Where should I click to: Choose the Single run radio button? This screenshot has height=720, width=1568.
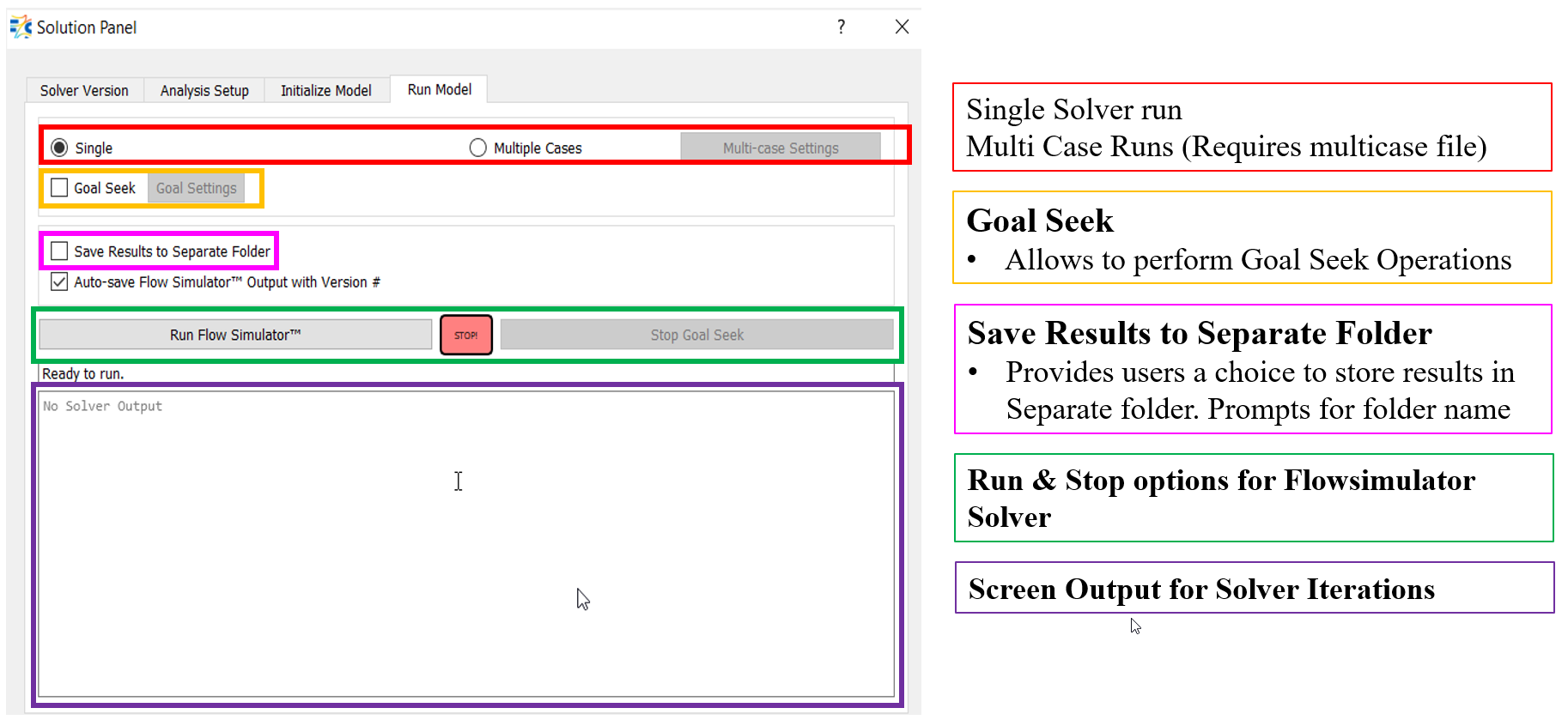(x=59, y=148)
